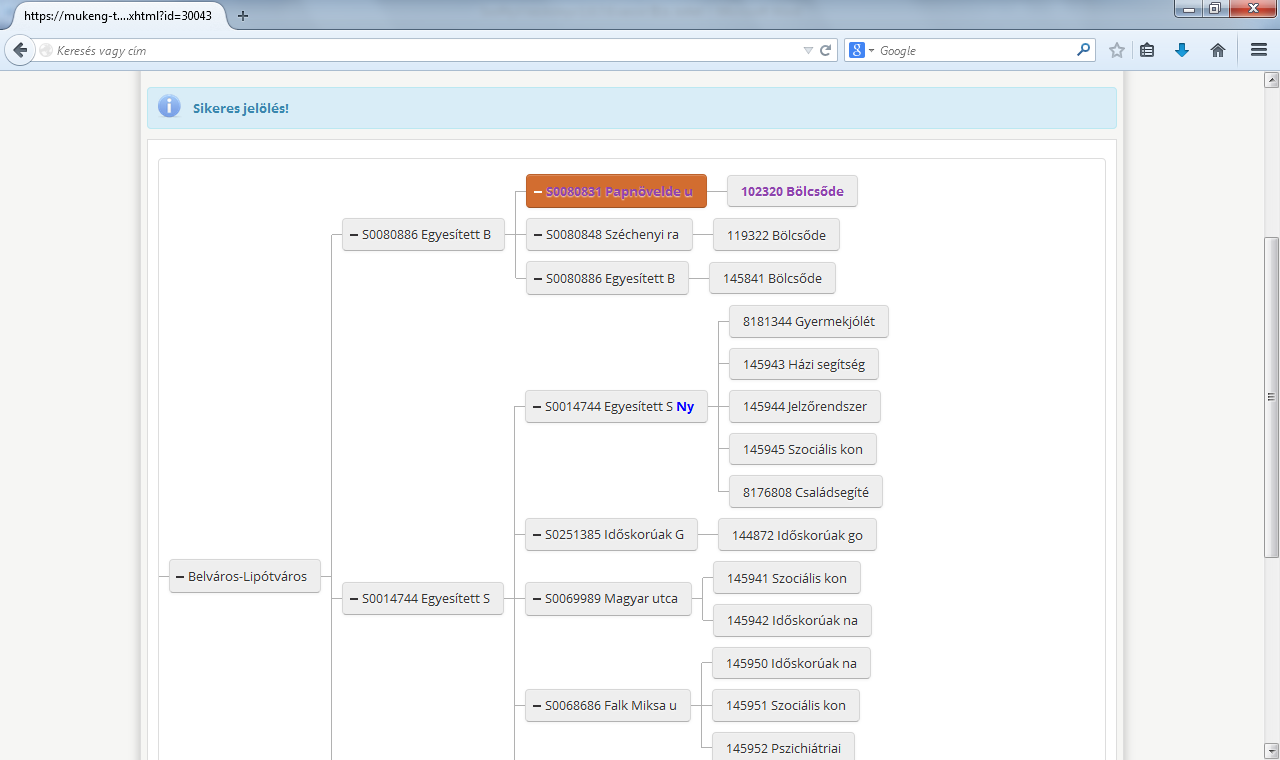Collapse highlighted S0080831 Papnövelde u node
The height and width of the screenshot is (760, 1280).
click(538, 191)
